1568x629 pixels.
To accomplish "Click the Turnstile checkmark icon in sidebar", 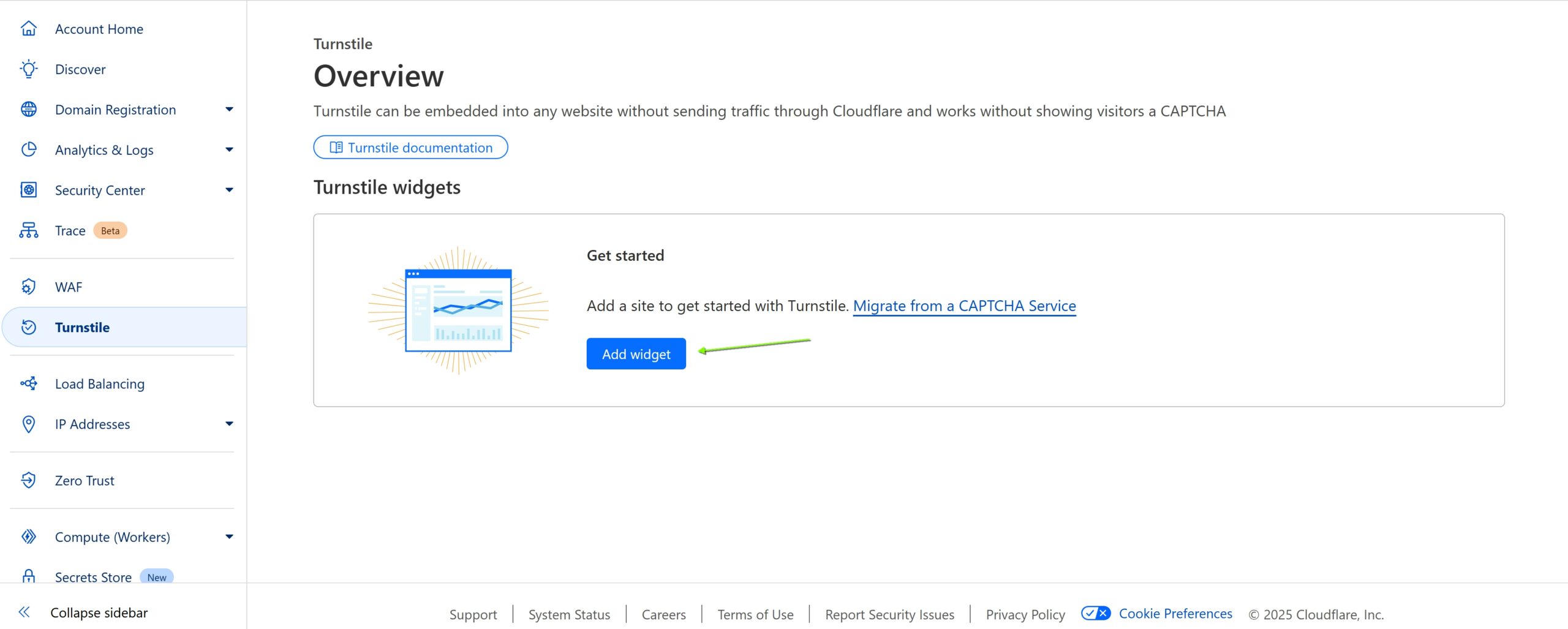I will 29,328.
